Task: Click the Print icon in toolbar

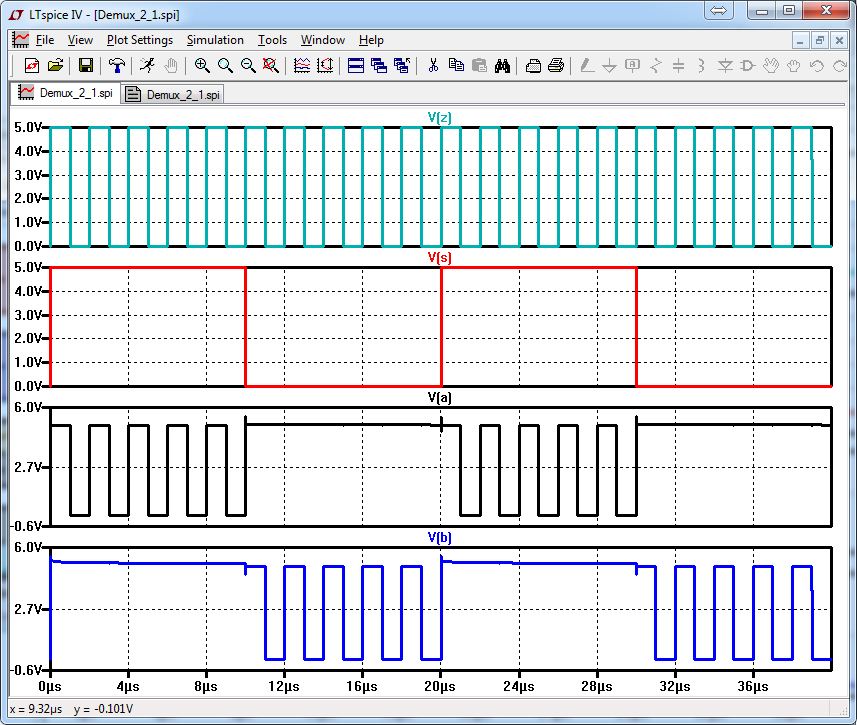Action: point(556,66)
